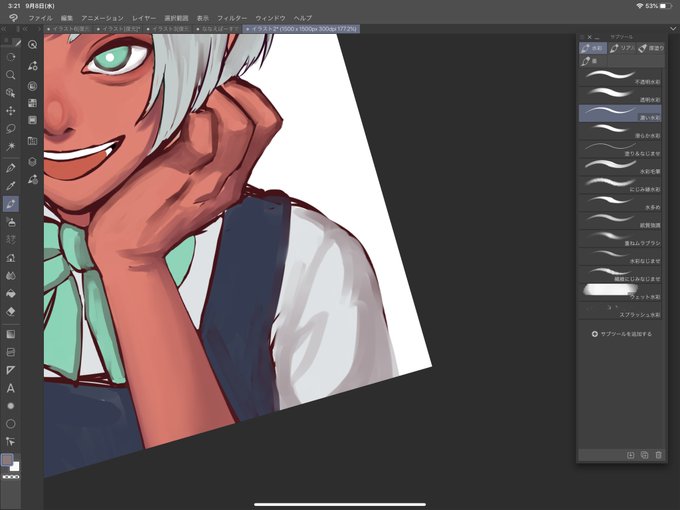Choose the 重ねムラブラシ brush

pos(620,239)
